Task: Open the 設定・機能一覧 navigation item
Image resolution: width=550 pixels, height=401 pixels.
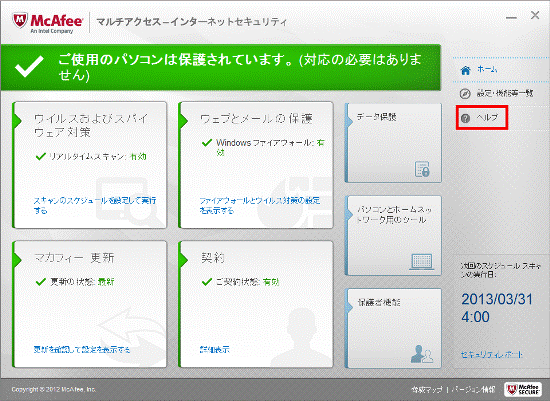Action: [x=504, y=93]
